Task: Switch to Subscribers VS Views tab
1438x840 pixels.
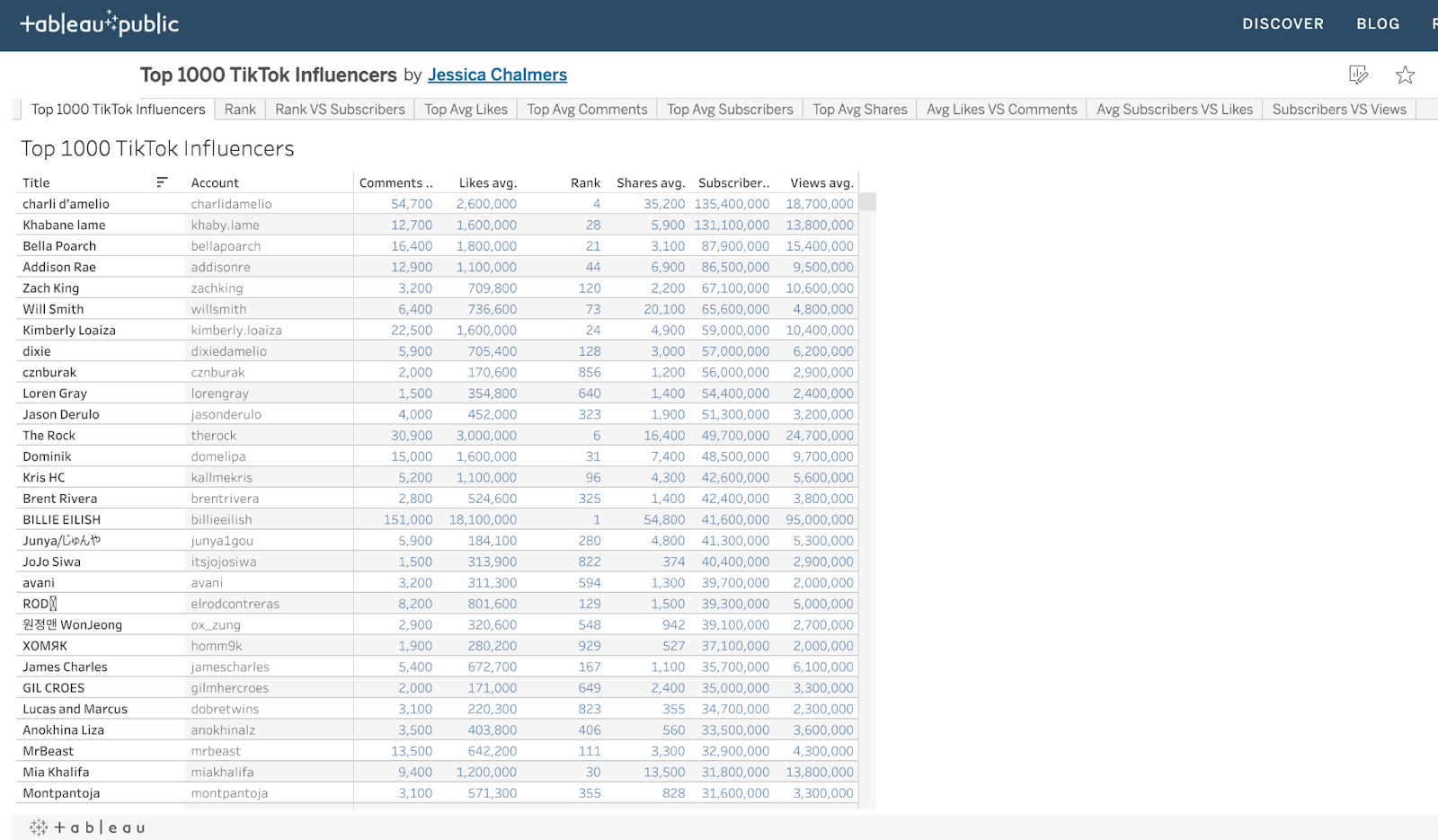Action: [1339, 110]
